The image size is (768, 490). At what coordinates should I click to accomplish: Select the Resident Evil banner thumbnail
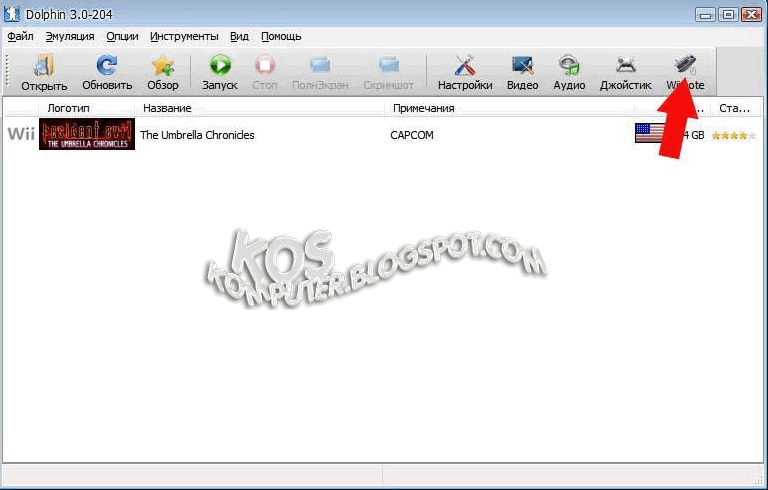(87, 134)
